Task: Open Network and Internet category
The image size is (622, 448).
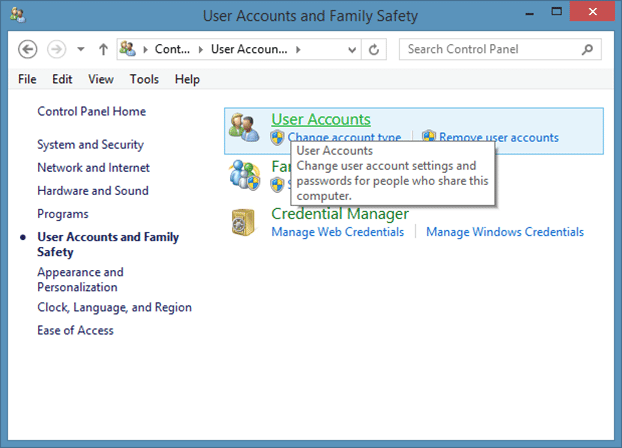Action: pyautogui.click(x=94, y=168)
